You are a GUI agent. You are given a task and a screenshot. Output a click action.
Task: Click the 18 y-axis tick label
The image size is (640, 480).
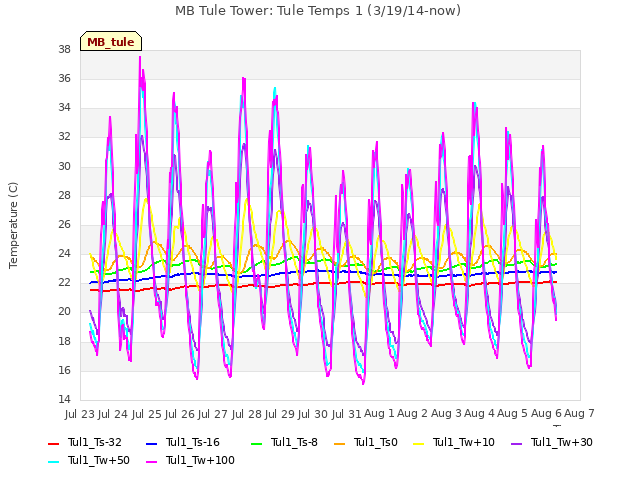click(64, 342)
